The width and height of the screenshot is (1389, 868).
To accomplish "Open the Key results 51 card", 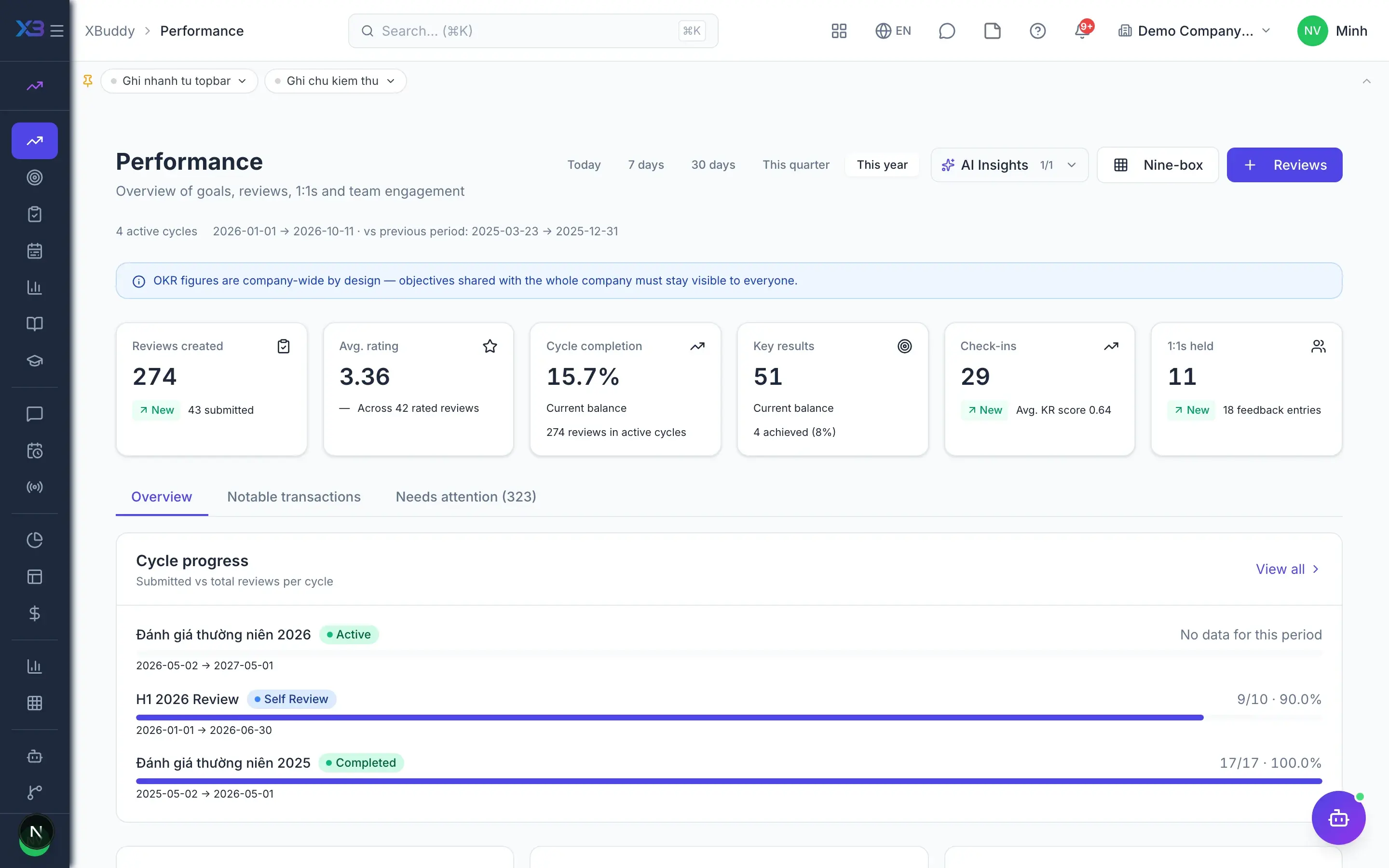I will 832,389.
